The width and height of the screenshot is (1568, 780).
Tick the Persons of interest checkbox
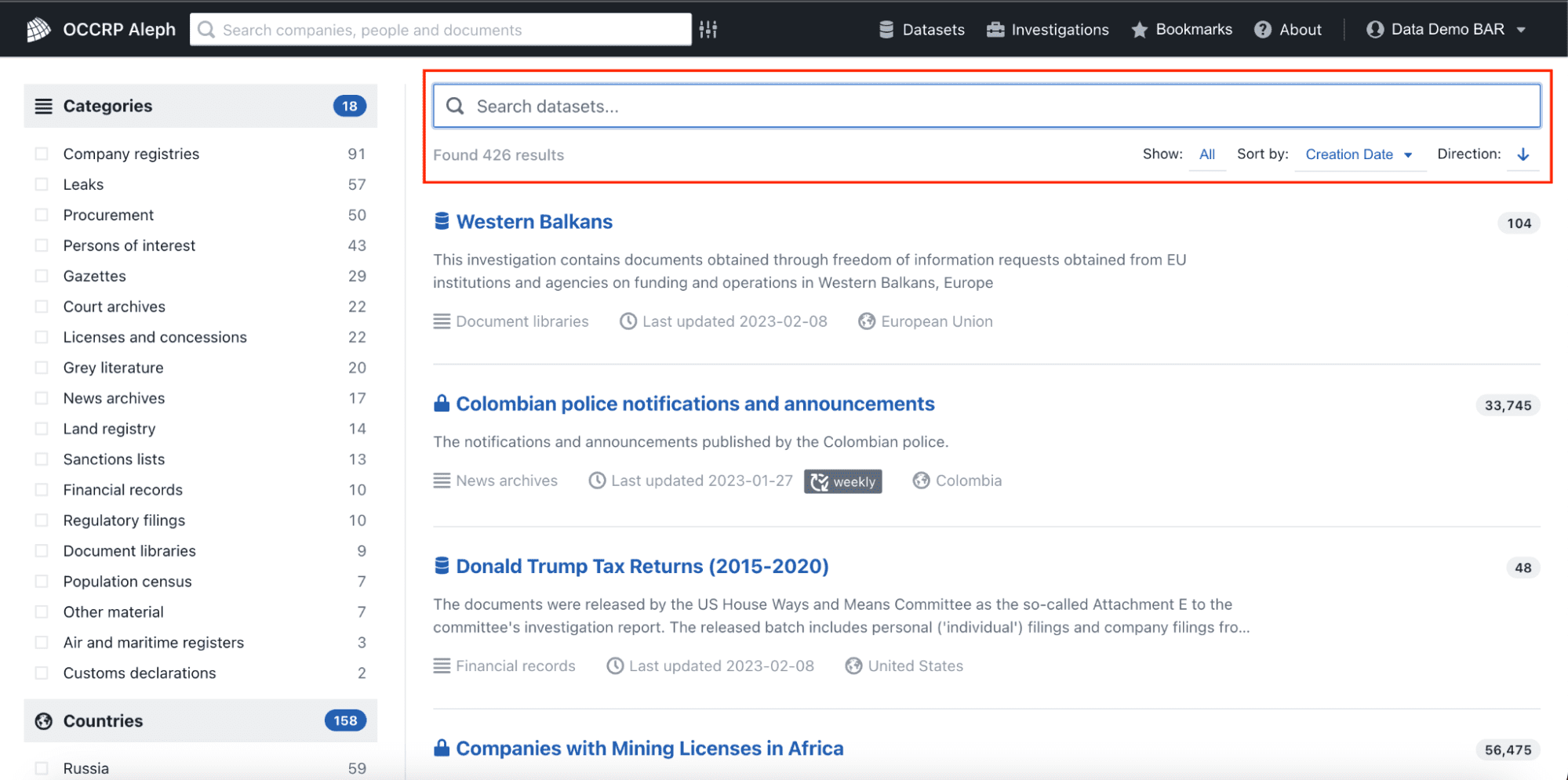click(42, 245)
